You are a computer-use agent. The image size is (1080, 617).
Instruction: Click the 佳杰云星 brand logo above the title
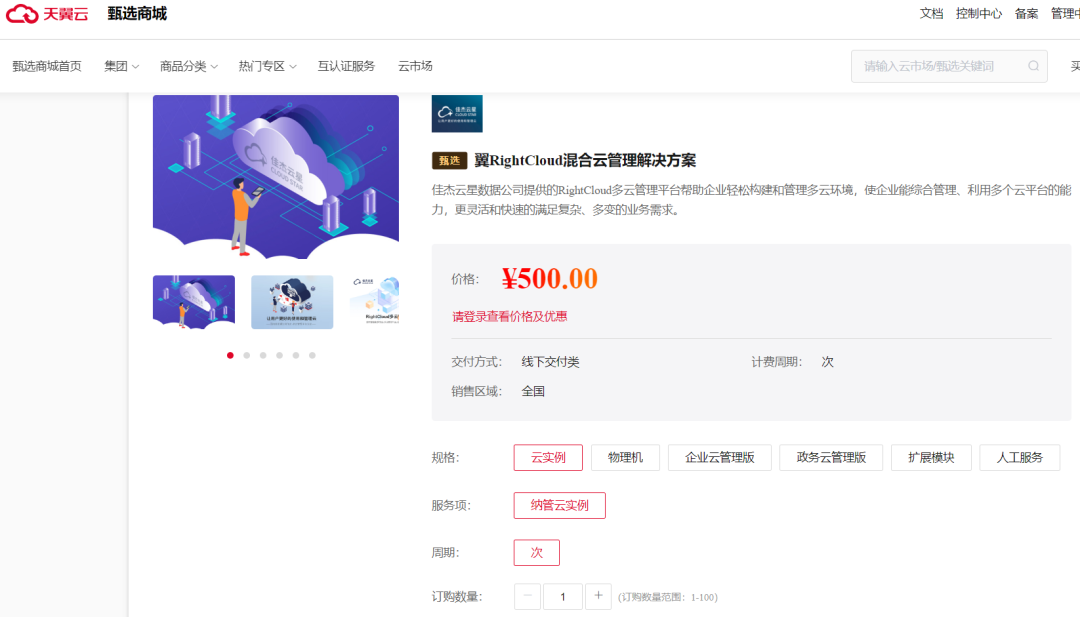[x=457, y=113]
